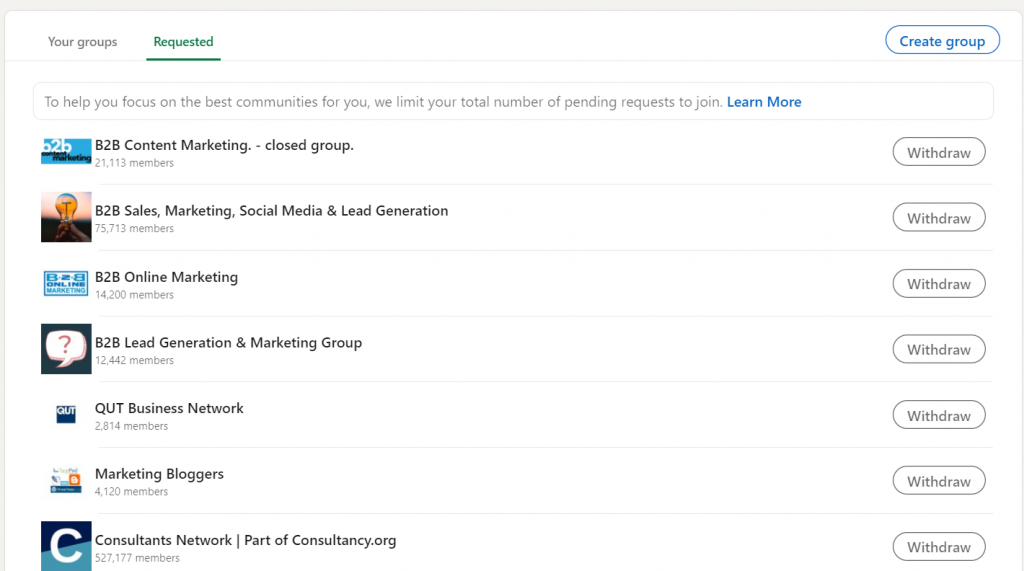Click the B2B Content Marketing group logo

point(66,152)
